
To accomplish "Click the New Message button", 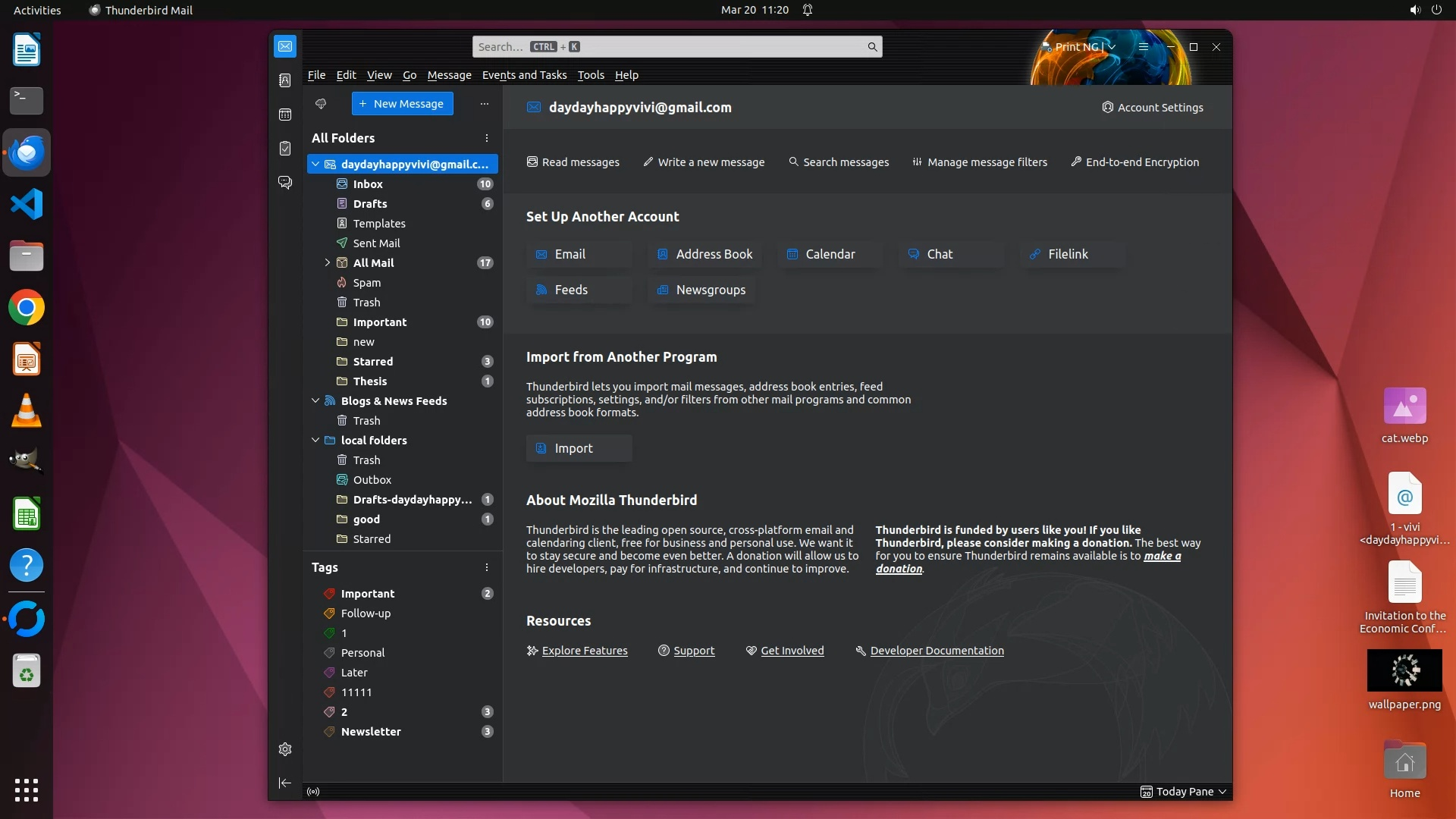I will (402, 104).
